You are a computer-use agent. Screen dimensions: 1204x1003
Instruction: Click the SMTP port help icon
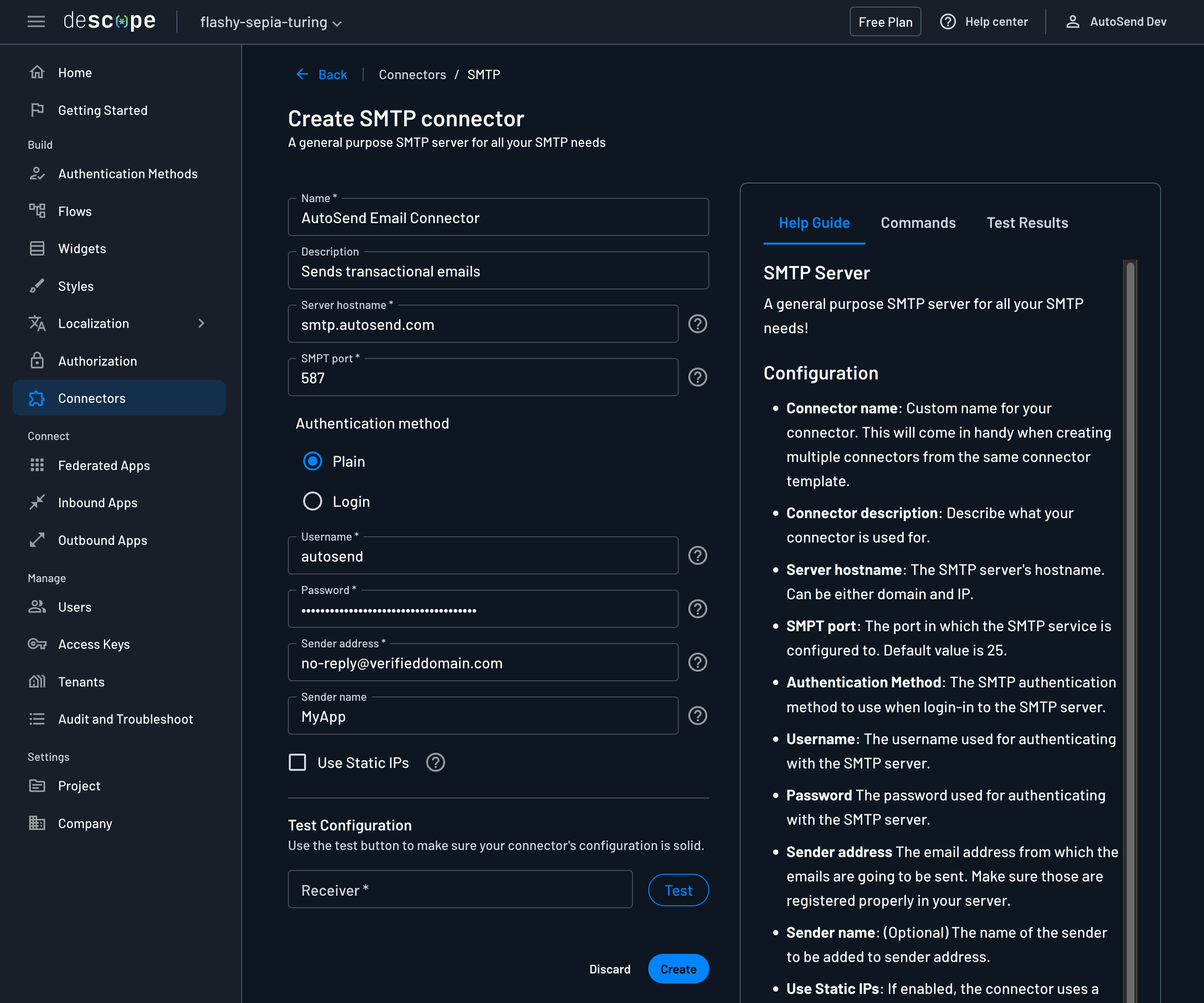point(697,378)
